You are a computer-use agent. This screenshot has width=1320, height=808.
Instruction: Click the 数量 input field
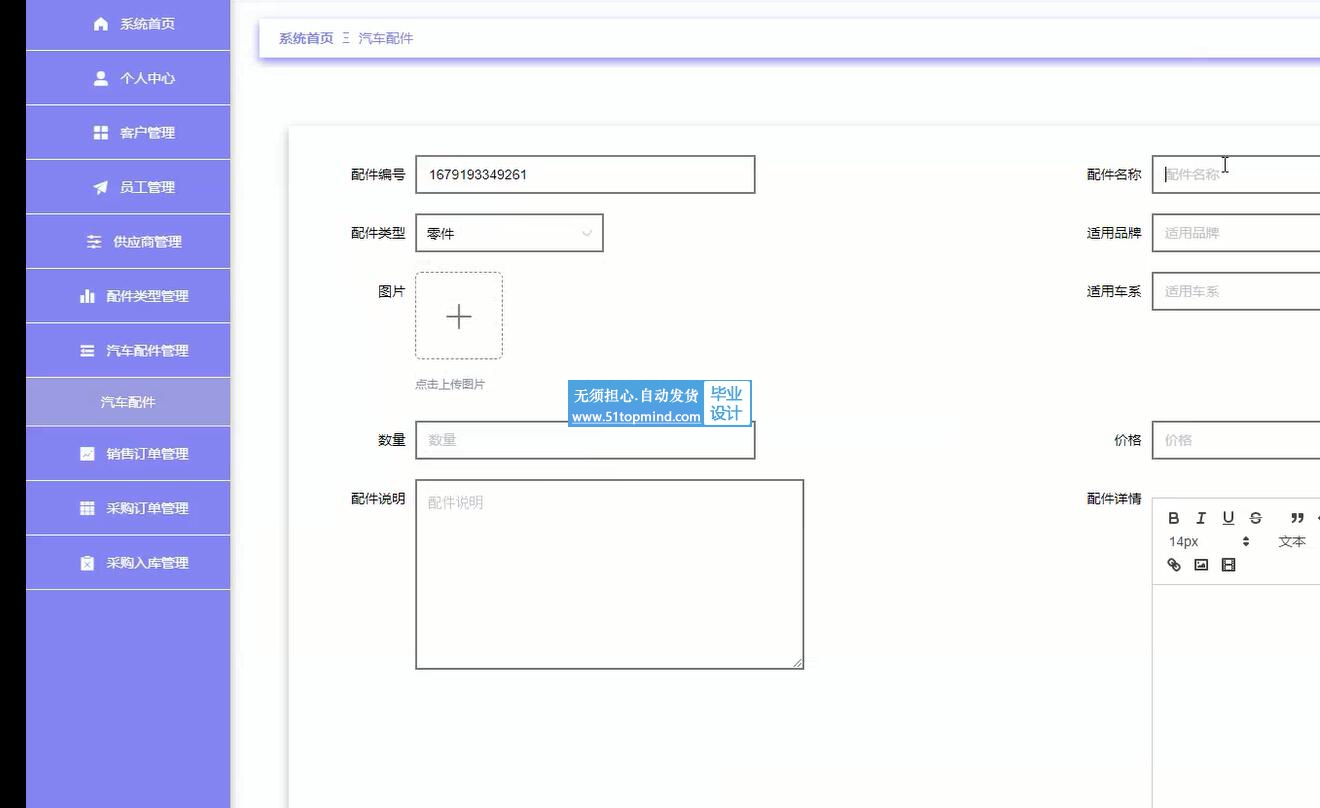585,440
